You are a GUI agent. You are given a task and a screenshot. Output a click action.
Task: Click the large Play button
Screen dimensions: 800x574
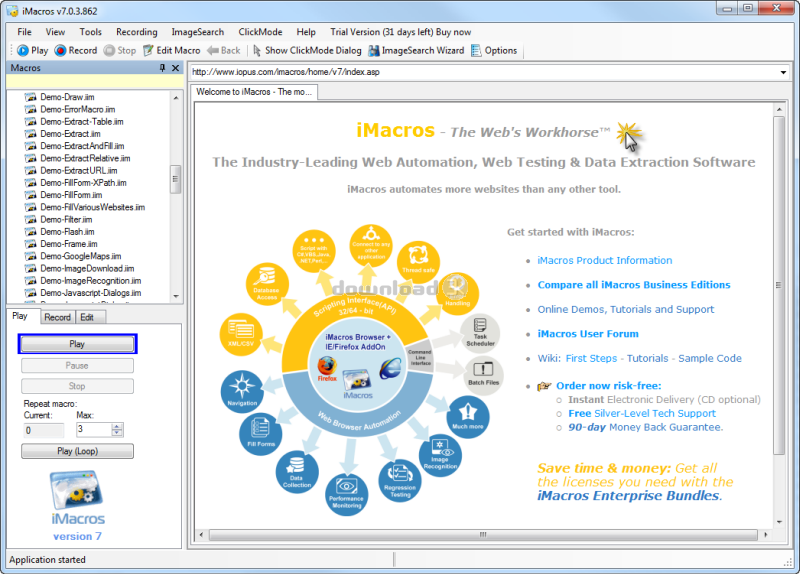coord(77,344)
